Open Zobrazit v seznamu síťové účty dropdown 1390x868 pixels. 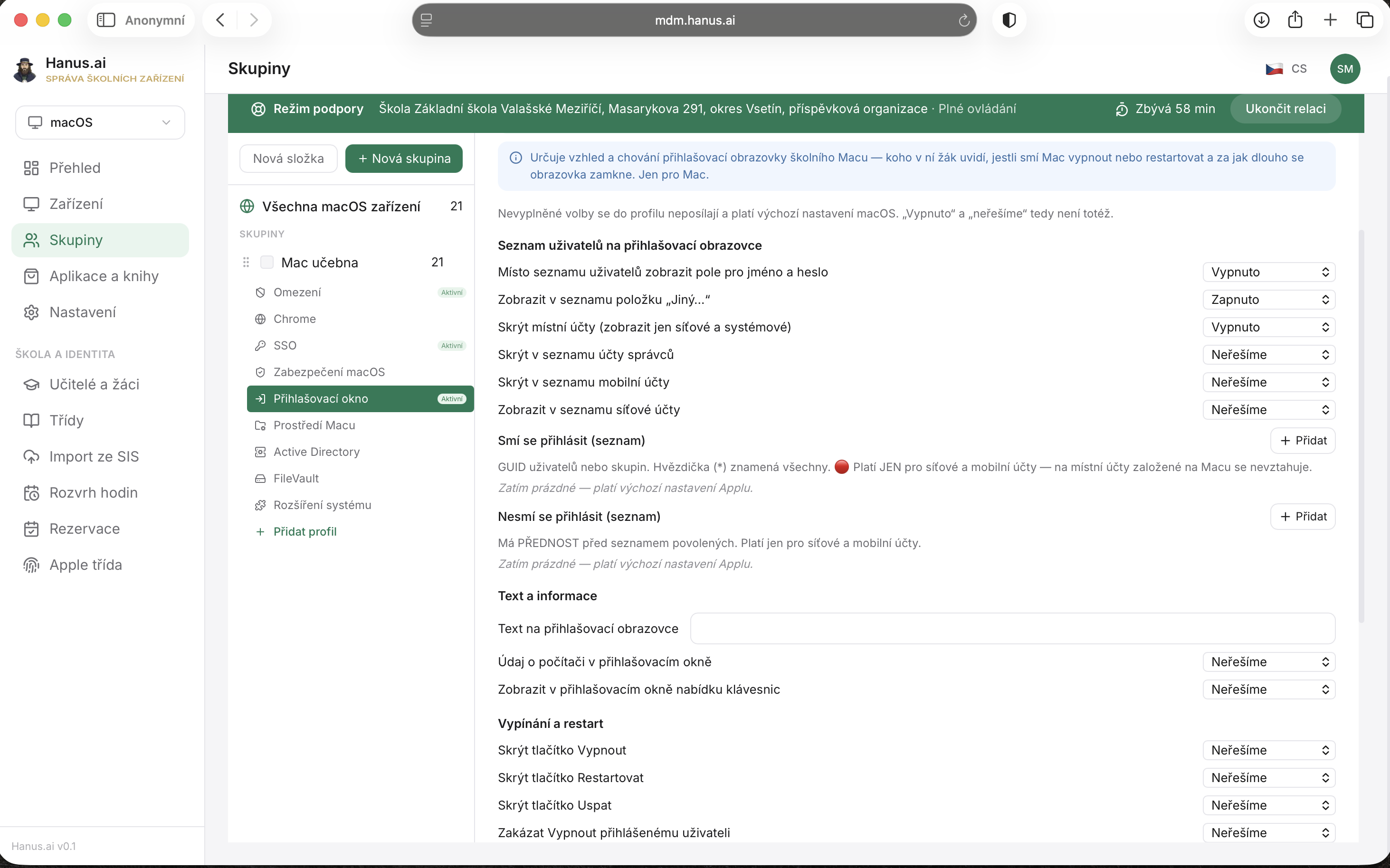pyautogui.click(x=1269, y=410)
